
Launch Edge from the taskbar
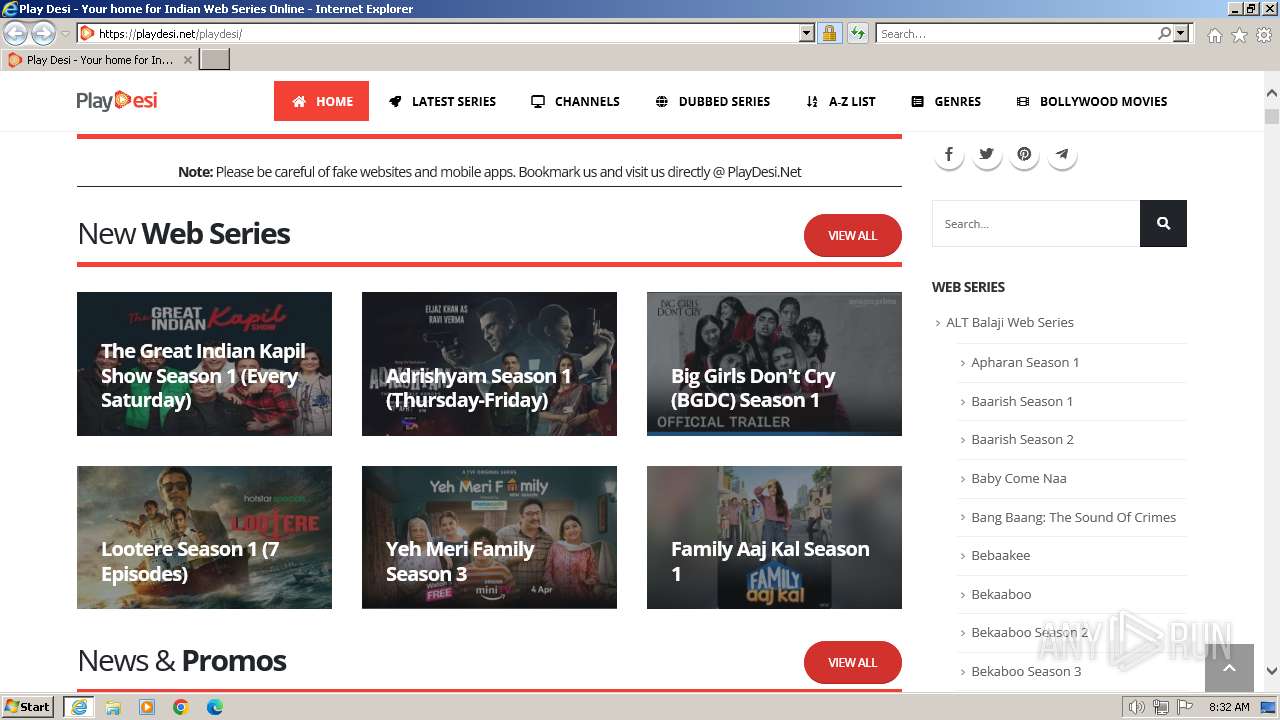click(215, 707)
